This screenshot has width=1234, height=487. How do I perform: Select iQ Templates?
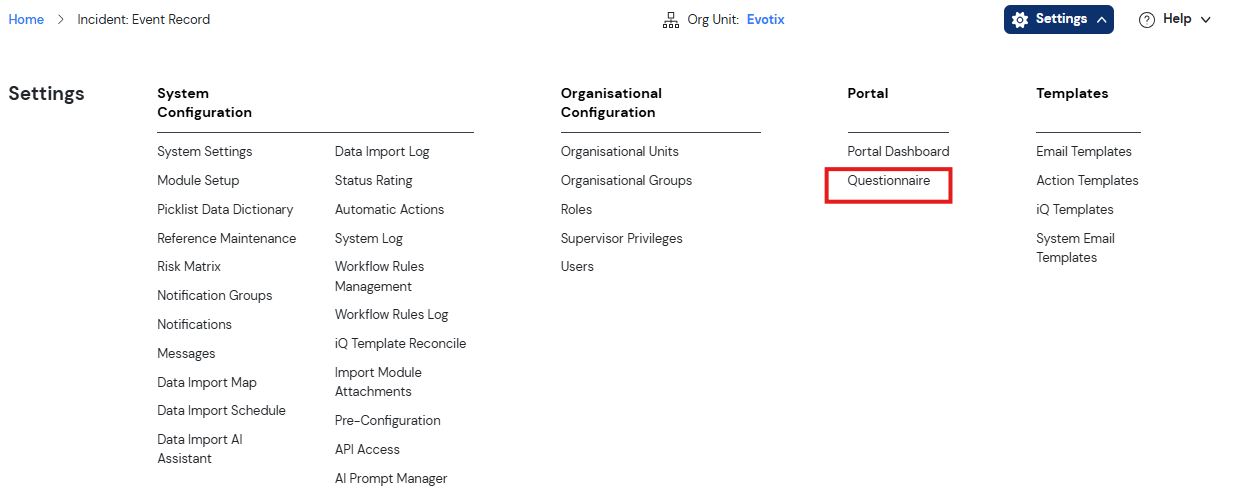[1075, 210]
